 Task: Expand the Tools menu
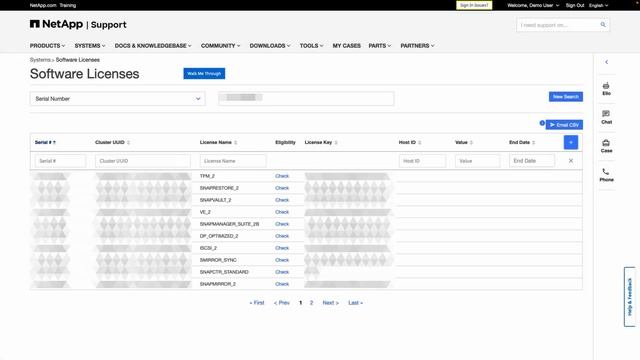pos(311,46)
